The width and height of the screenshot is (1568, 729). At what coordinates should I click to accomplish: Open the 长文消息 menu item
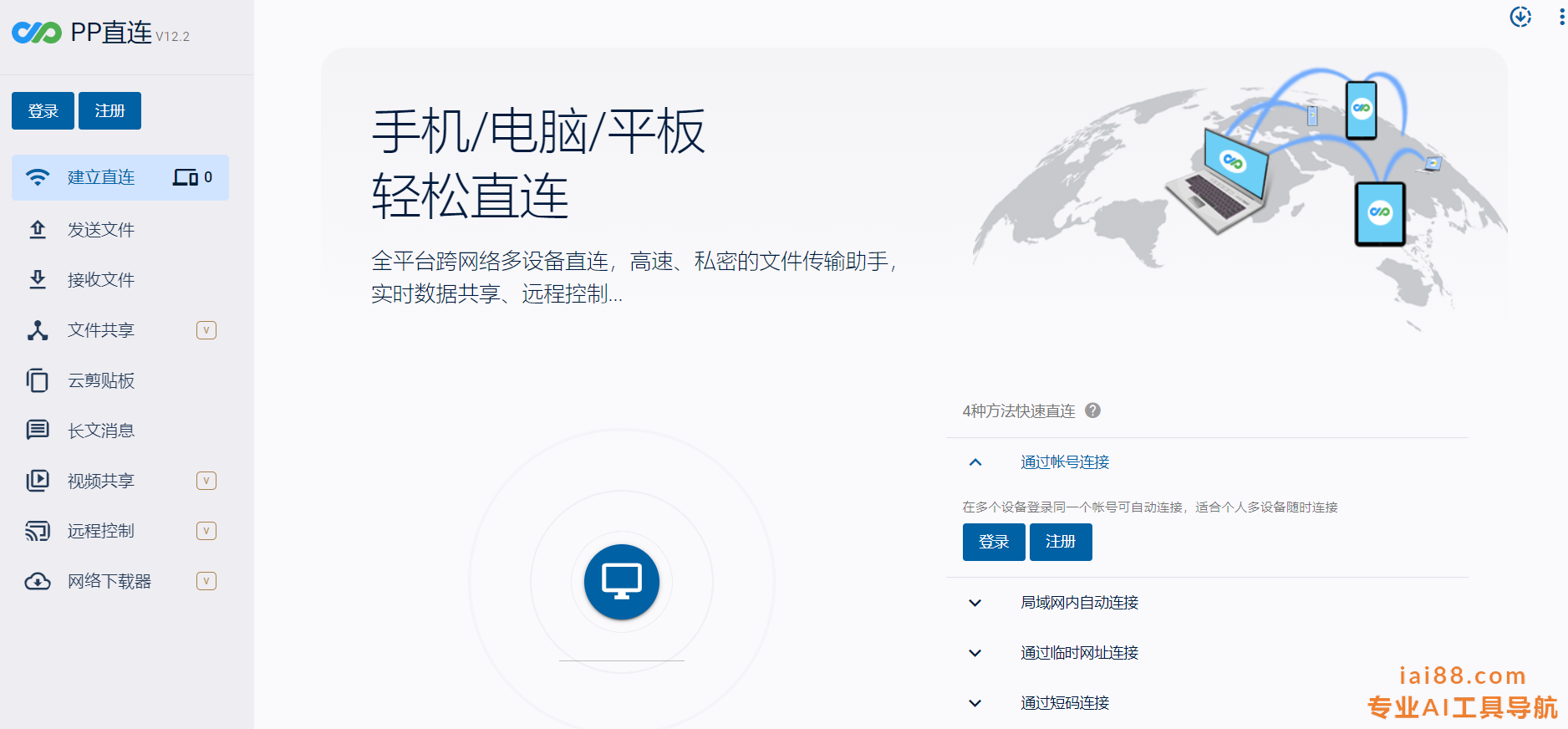pyautogui.click(x=120, y=431)
